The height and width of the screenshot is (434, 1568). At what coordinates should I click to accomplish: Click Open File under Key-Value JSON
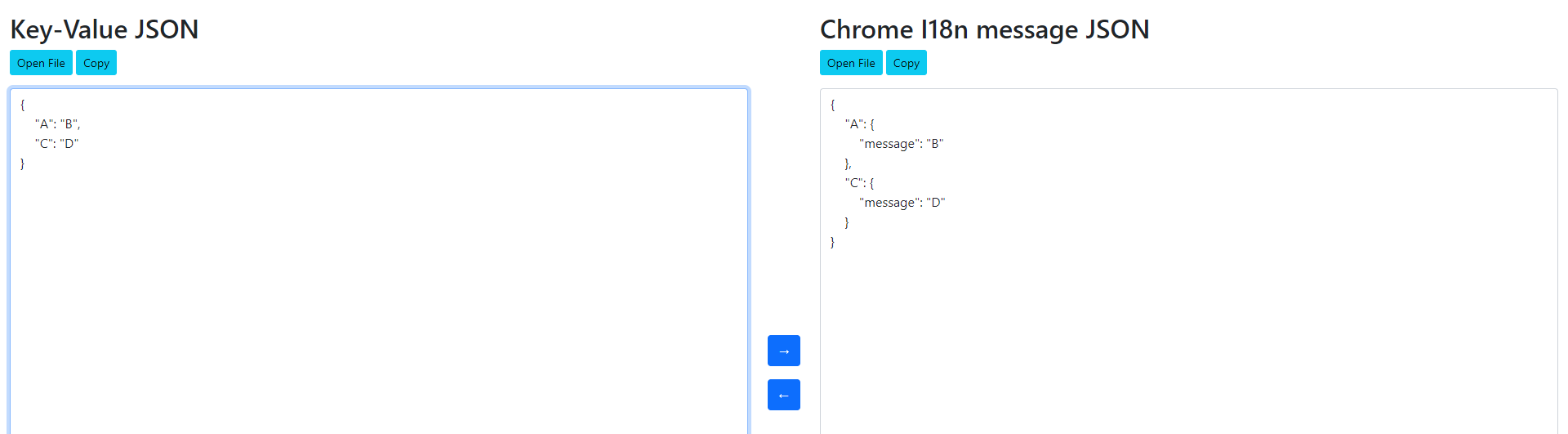(41, 63)
